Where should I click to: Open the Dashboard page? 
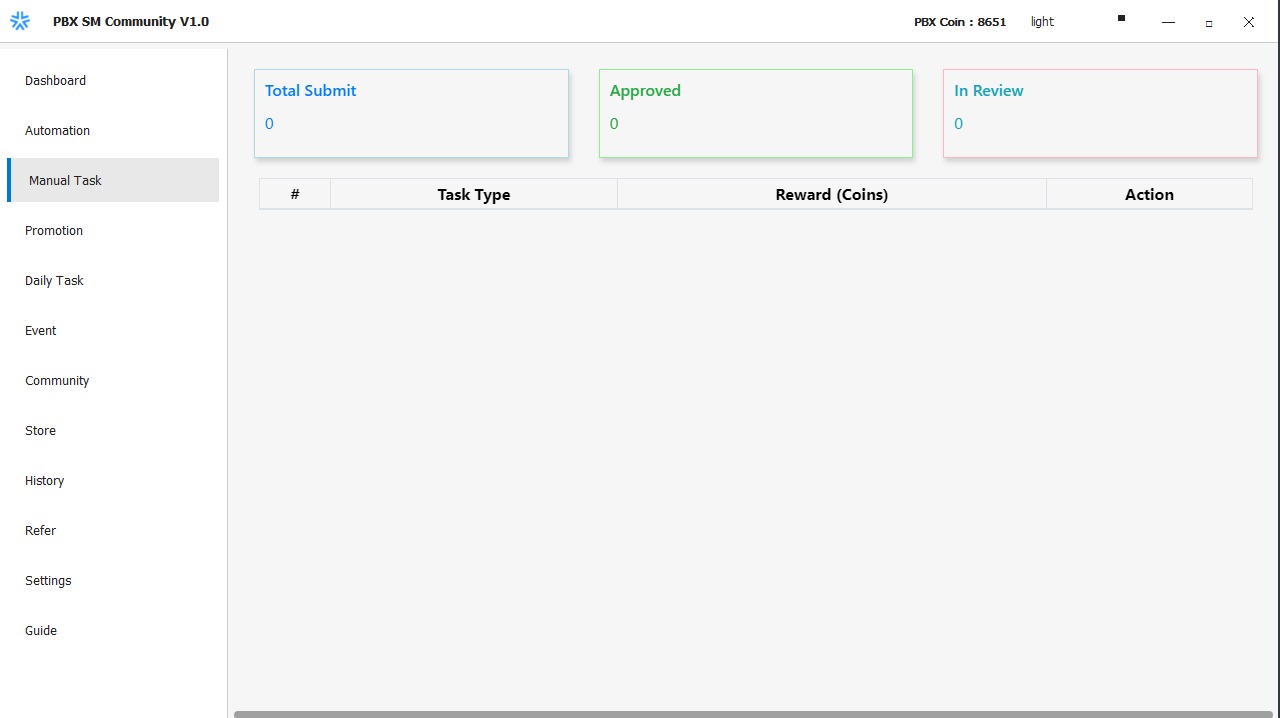(56, 81)
